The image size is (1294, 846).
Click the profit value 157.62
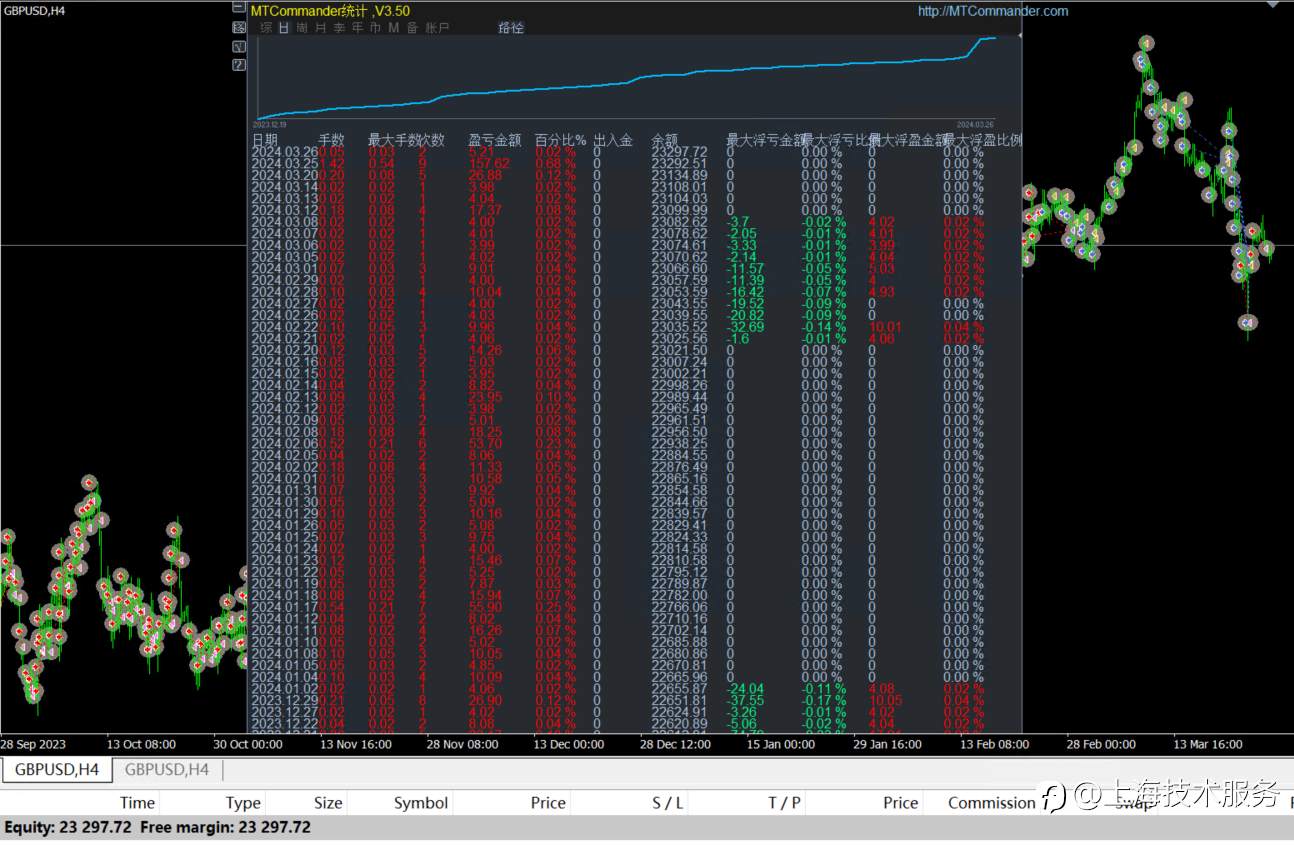tap(489, 164)
